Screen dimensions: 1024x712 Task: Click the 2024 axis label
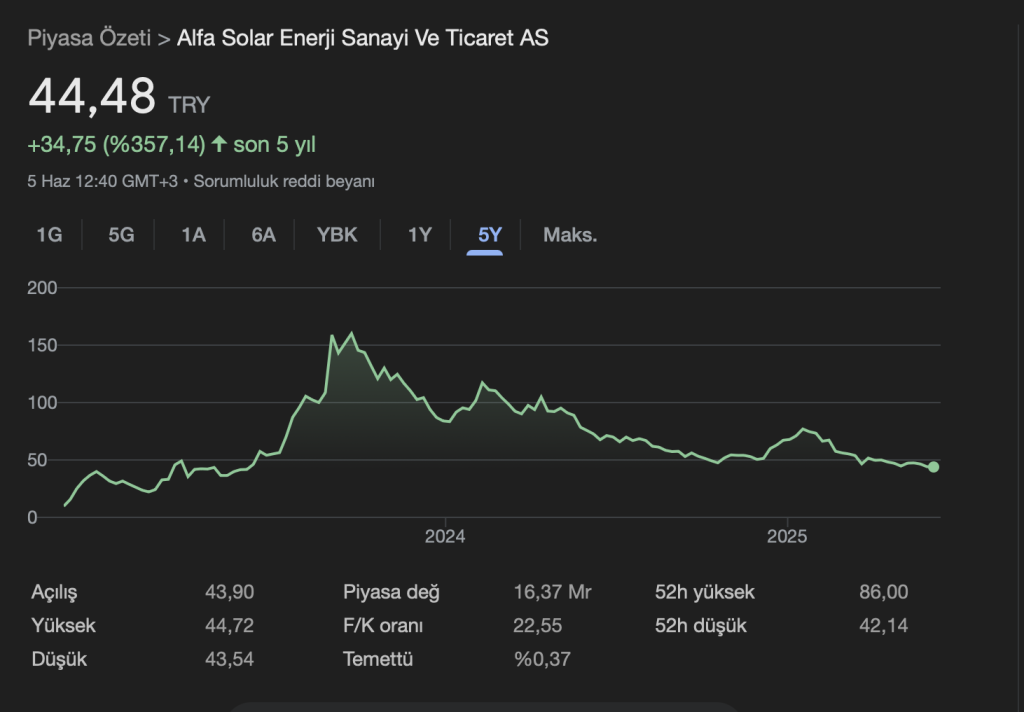pos(445,537)
